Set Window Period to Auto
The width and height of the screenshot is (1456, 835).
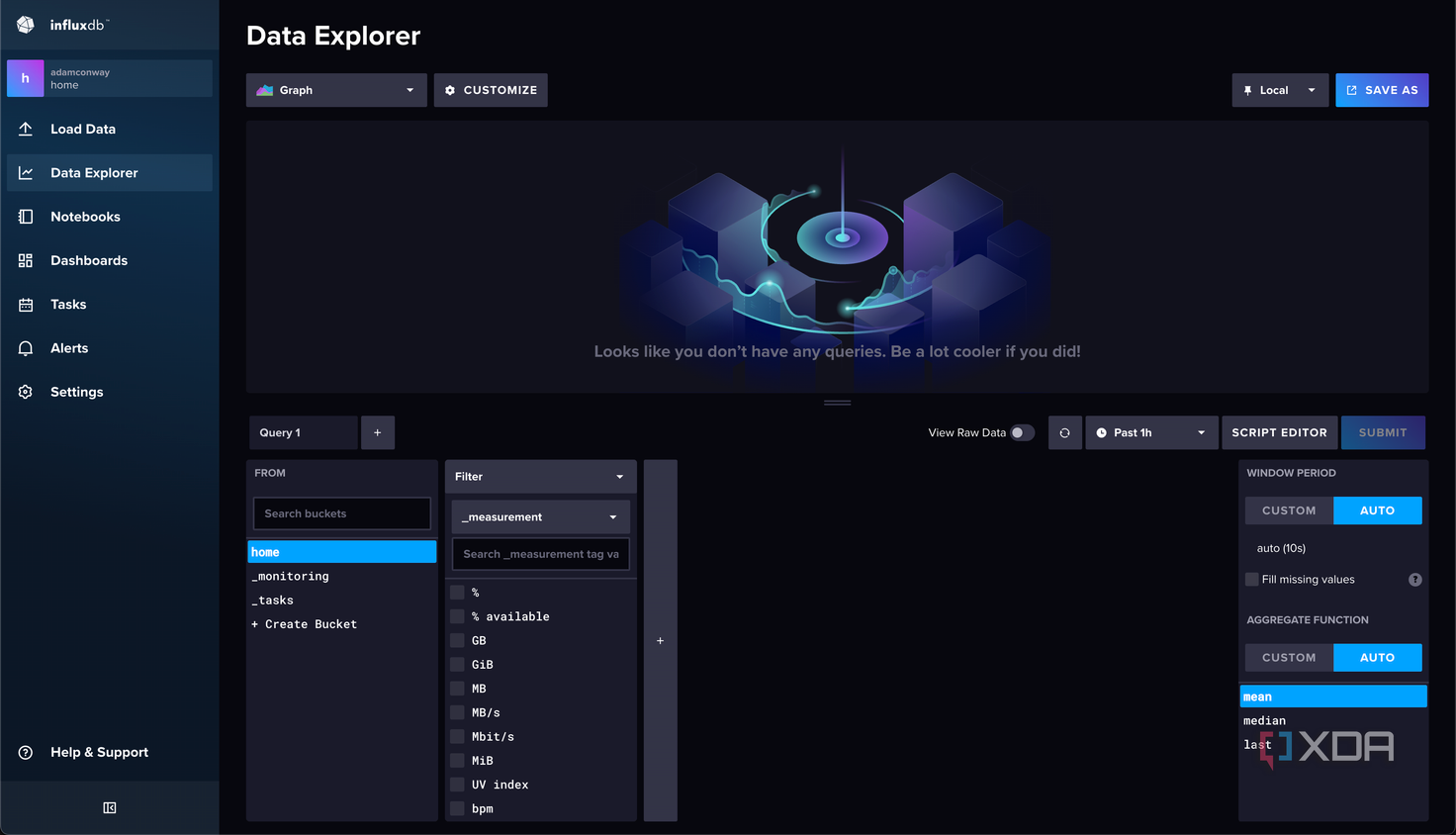pyautogui.click(x=1377, y=510)
